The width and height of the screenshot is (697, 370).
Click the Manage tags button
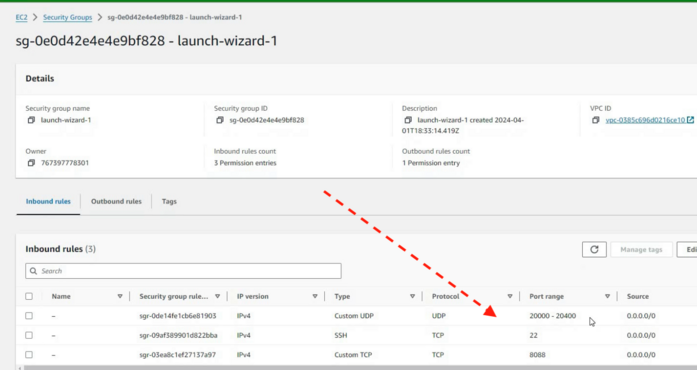641,249
